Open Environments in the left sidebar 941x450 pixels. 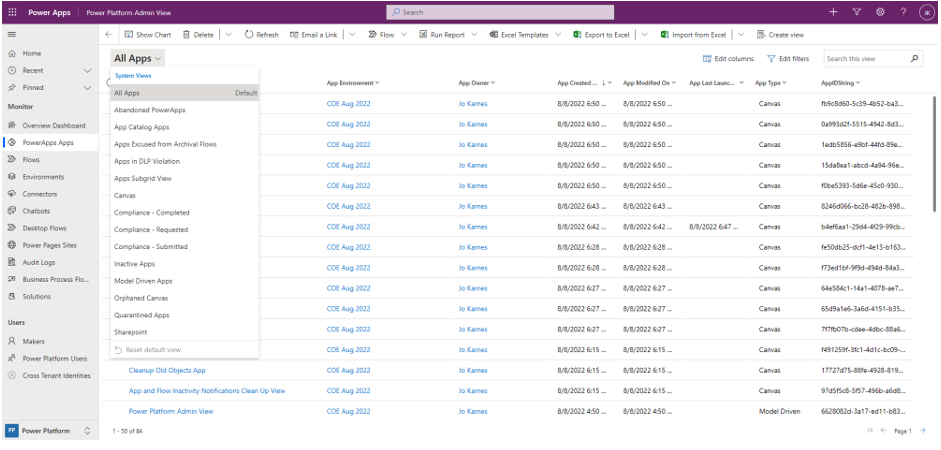(43, 177)
